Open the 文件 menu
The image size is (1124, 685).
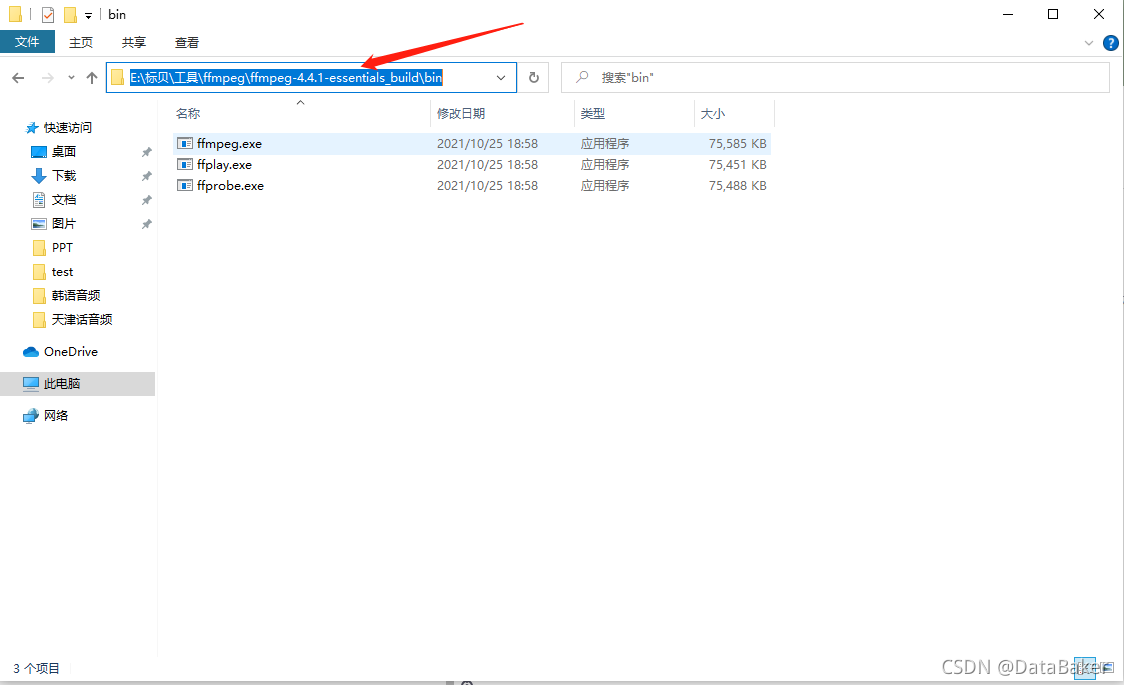[x=27, y=42]
